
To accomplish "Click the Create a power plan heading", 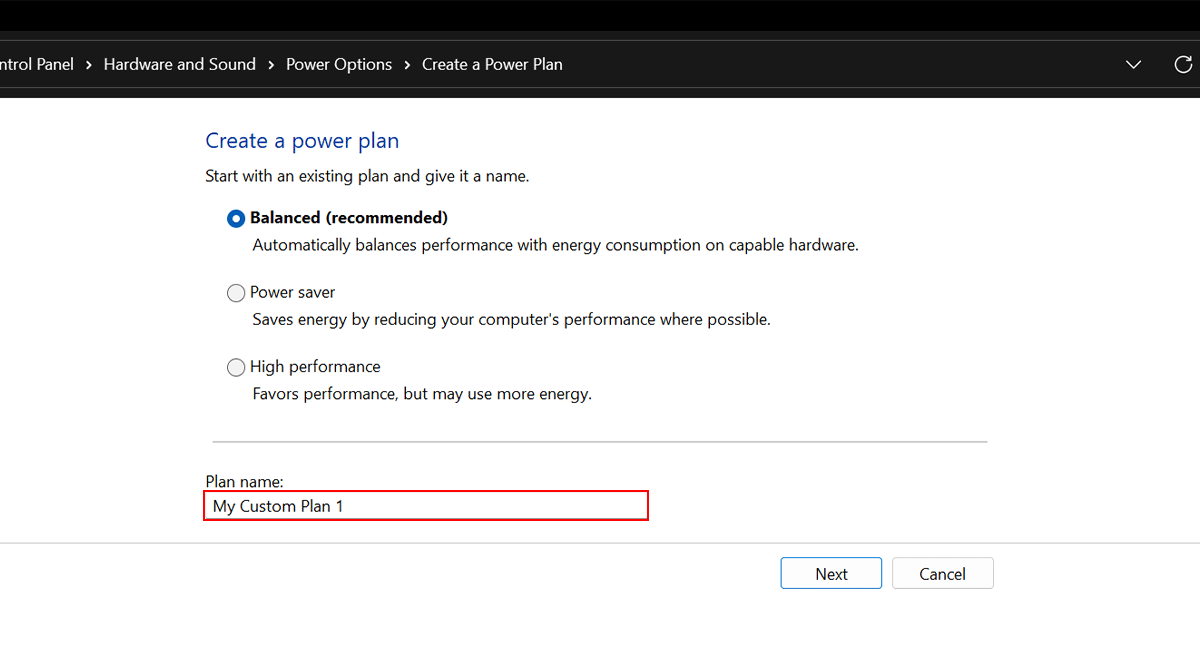I will [302, 141].
